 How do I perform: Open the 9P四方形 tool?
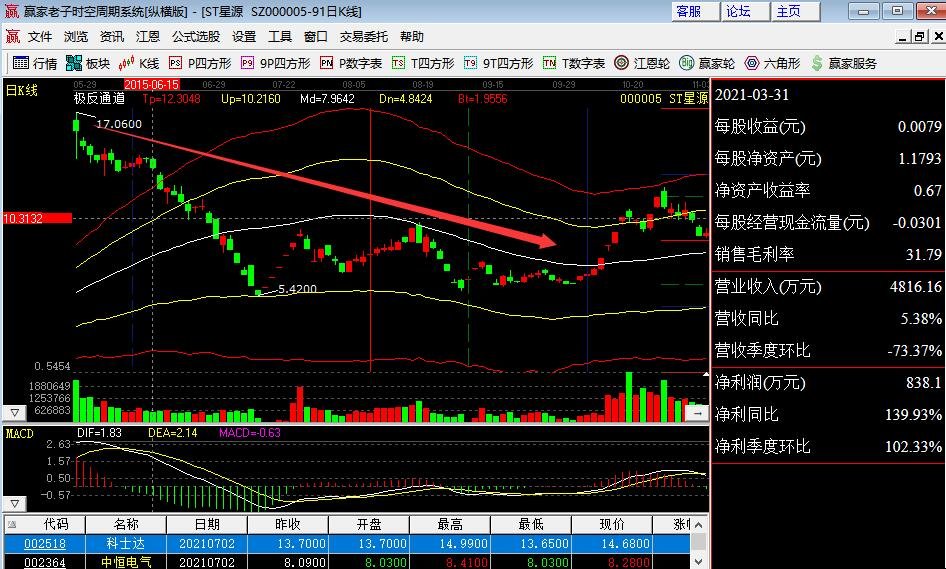(275, 63)
